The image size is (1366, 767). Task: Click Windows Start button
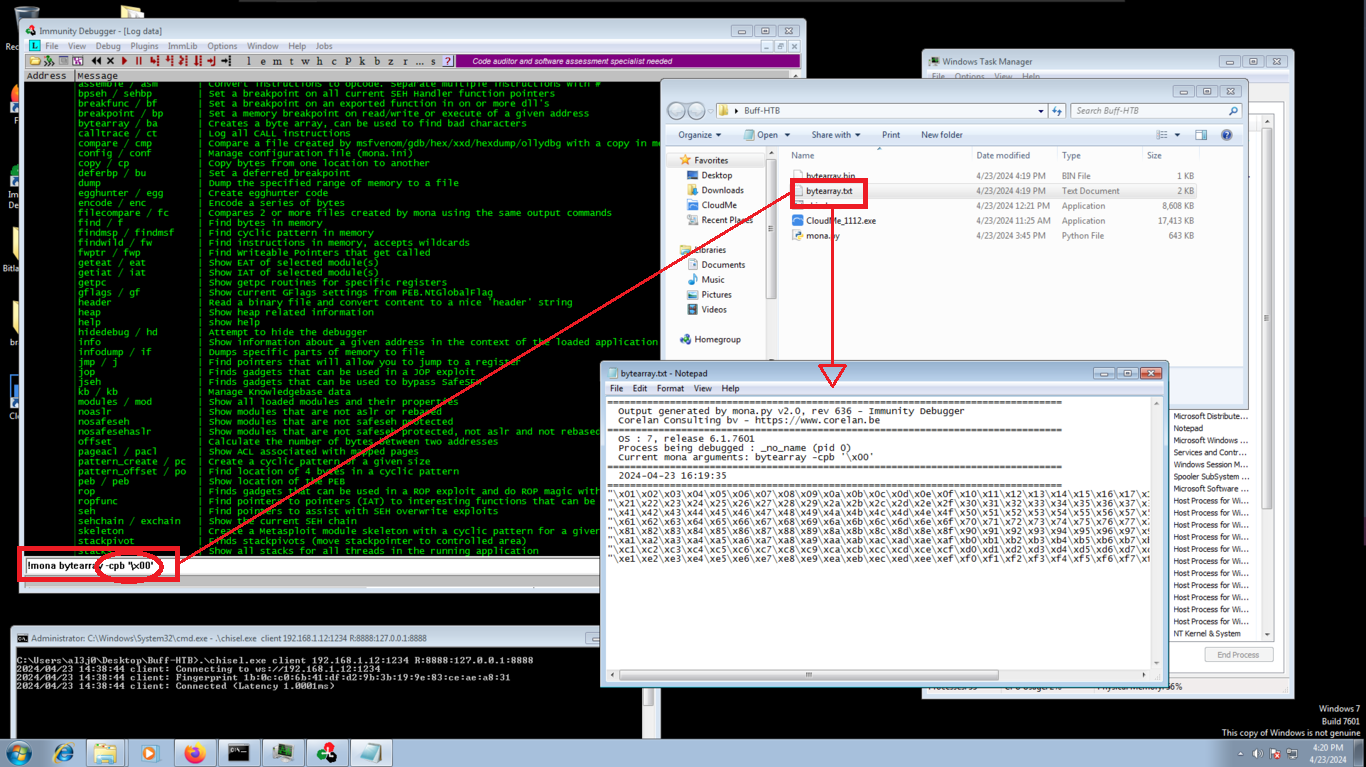click(x=20, y=752)
